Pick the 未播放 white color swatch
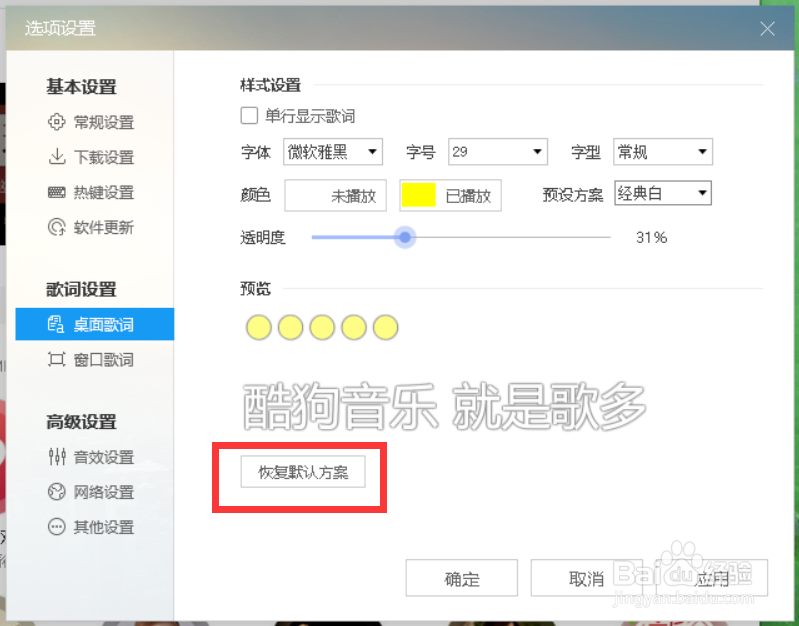The height and width of the screenshot is (626, 799). tap(335, 195)
